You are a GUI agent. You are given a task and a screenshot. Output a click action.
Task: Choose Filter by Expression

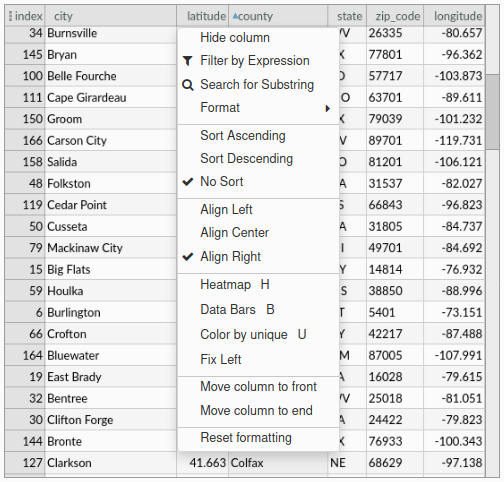(x=258, y=61)
